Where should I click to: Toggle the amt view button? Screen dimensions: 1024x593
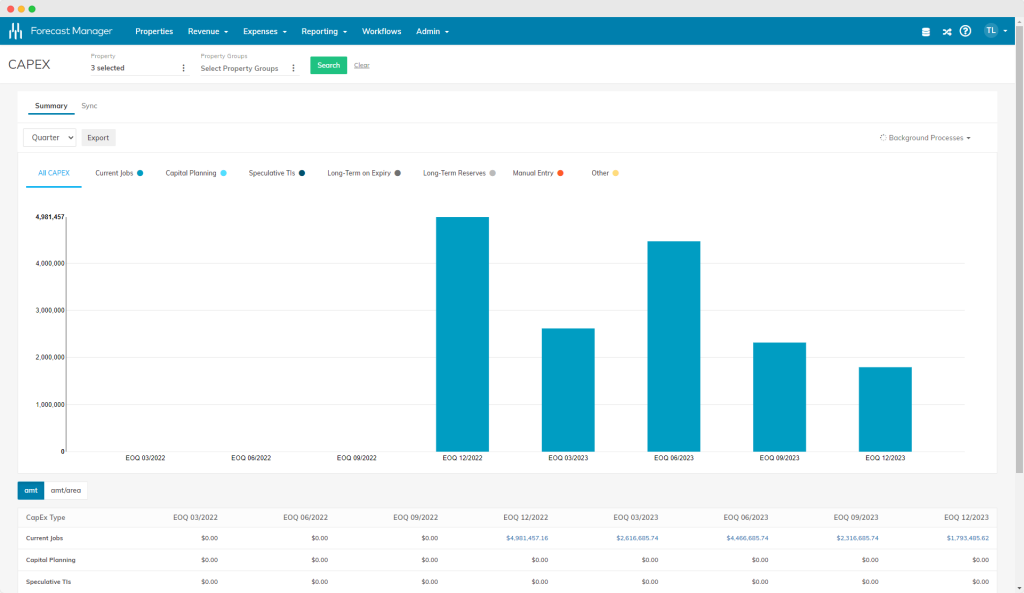coord(31,490)
